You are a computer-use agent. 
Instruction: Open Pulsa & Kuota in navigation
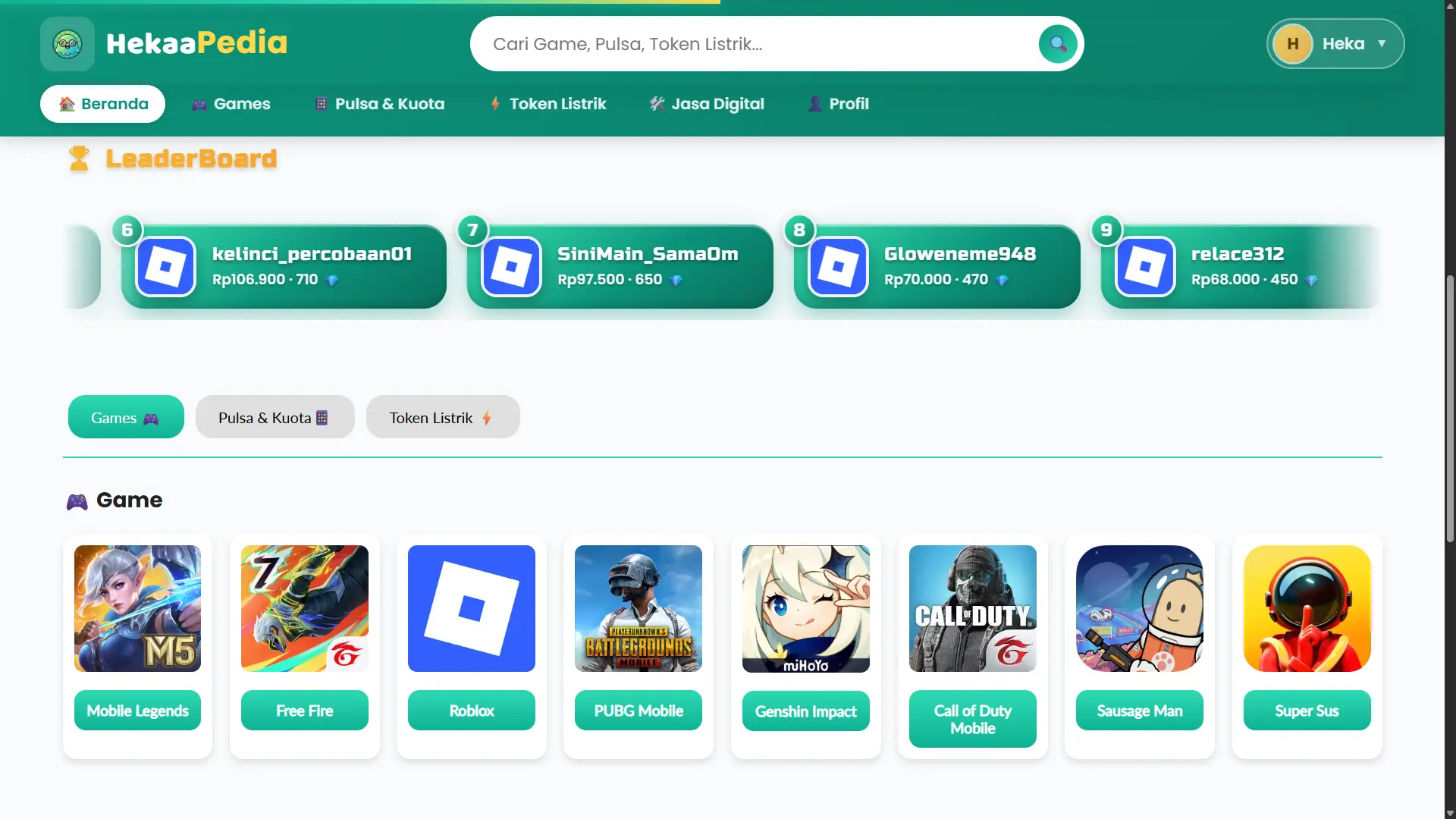coord(379,104)
